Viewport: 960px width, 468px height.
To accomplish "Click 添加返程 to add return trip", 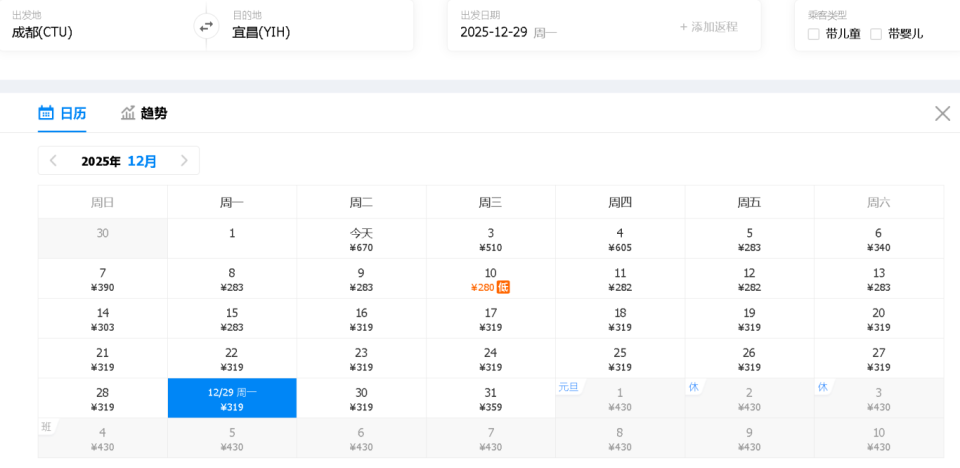I will pyautogui.click(x=709, y=27).
